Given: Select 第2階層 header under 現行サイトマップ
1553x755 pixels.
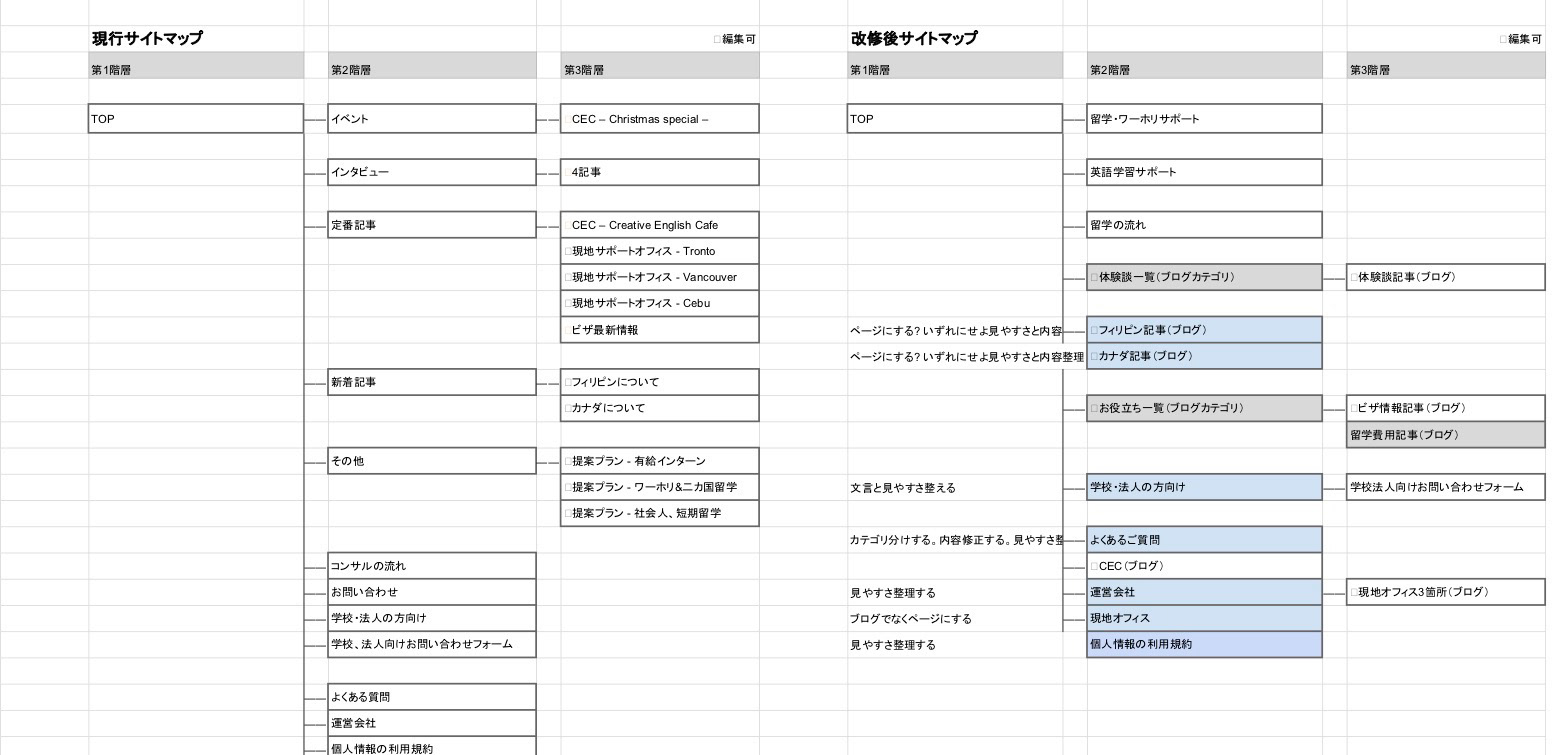Looking at the screenshot, I should 432,66.
